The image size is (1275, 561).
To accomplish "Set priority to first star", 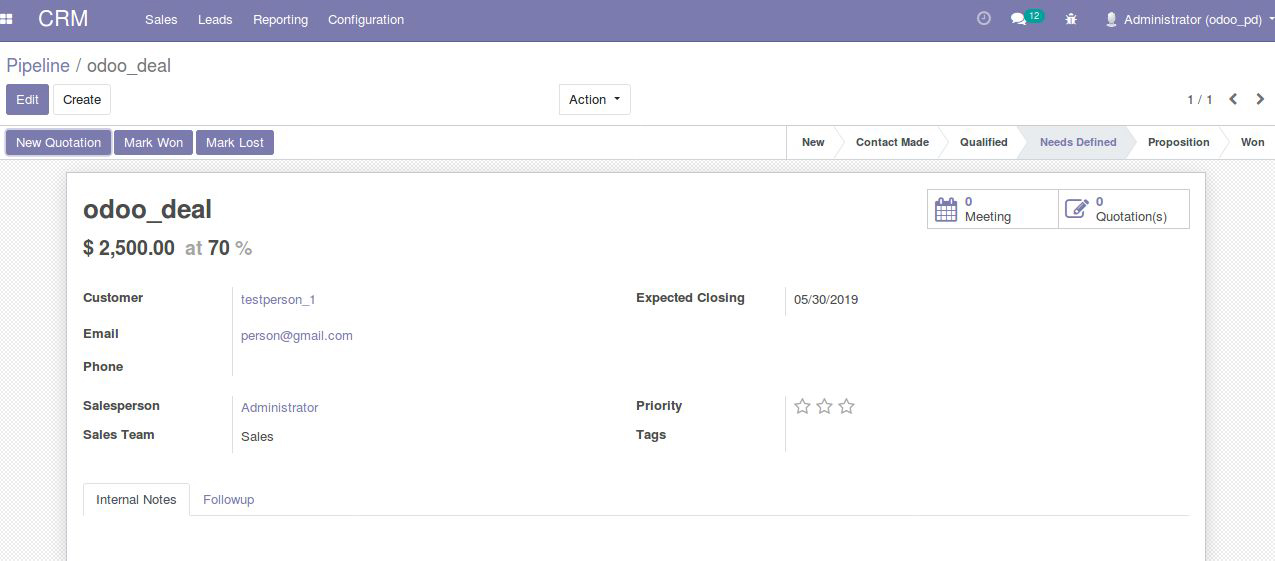I will click(x=802, y=406).
